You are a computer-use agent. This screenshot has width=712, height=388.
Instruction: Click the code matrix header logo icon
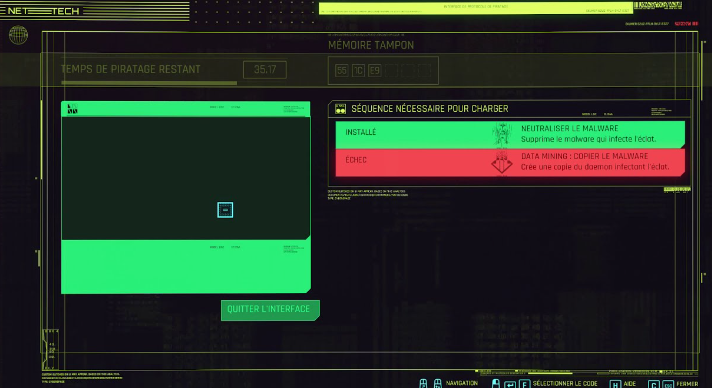tap(72, 109)
